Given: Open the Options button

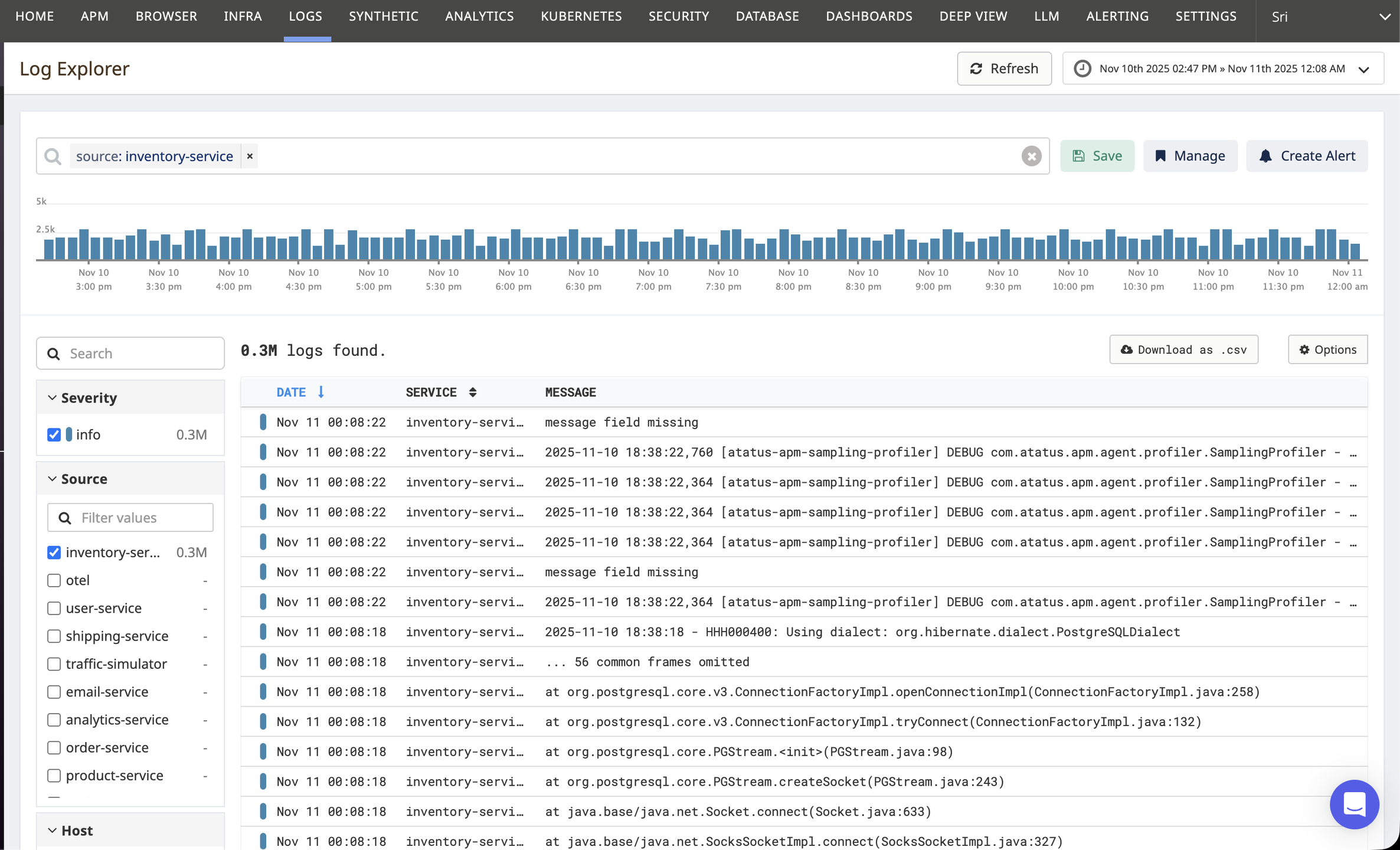Looking at the screenshot, I should [1327, 349].
